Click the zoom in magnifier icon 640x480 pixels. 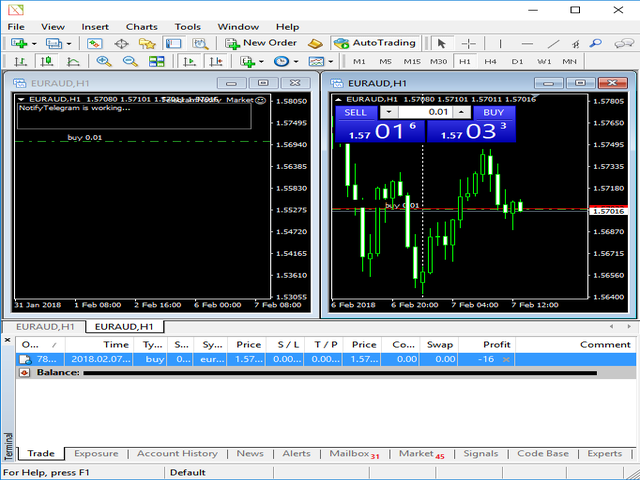point(104,62)
